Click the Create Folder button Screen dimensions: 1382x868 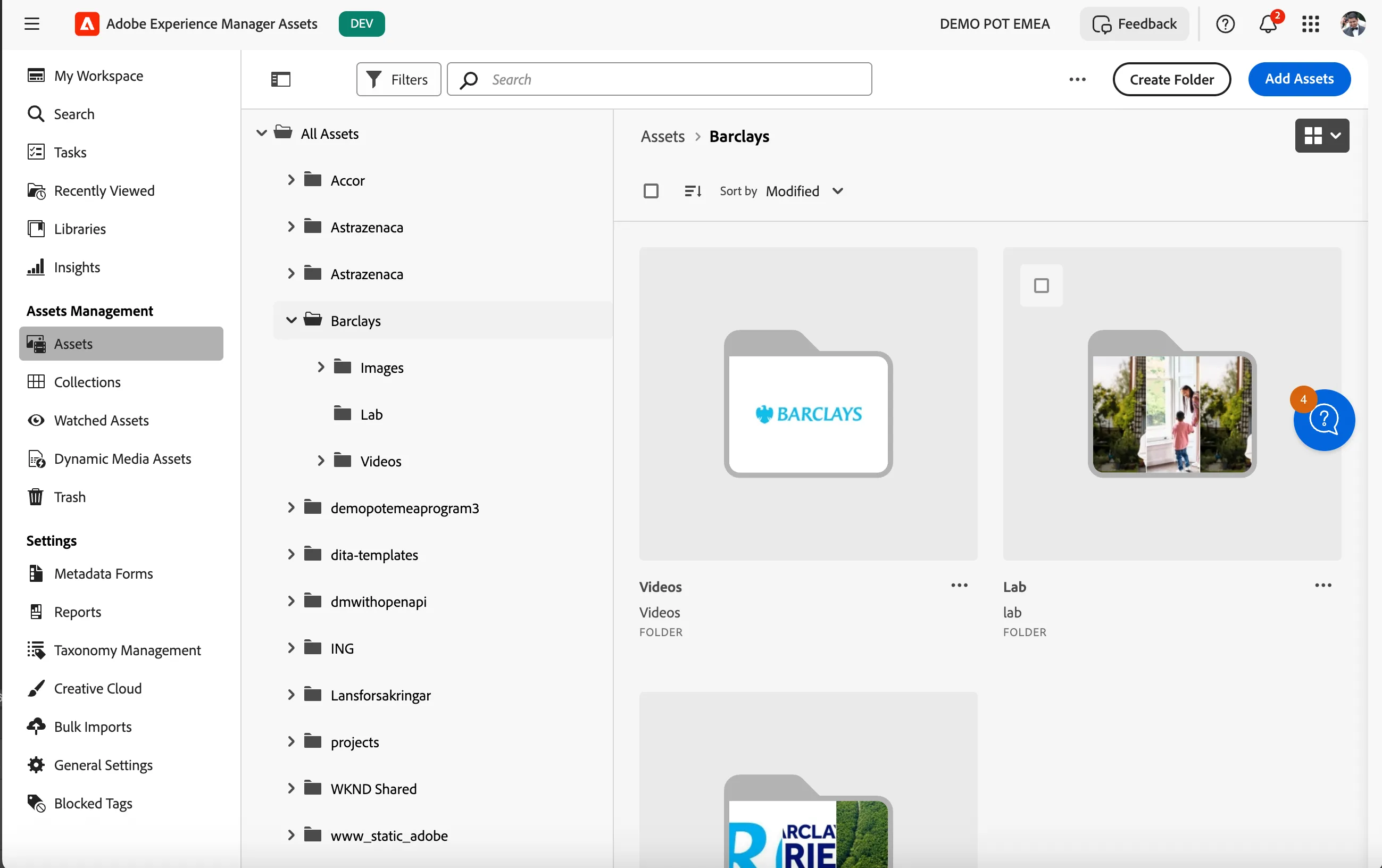(x=1171, y=79)
